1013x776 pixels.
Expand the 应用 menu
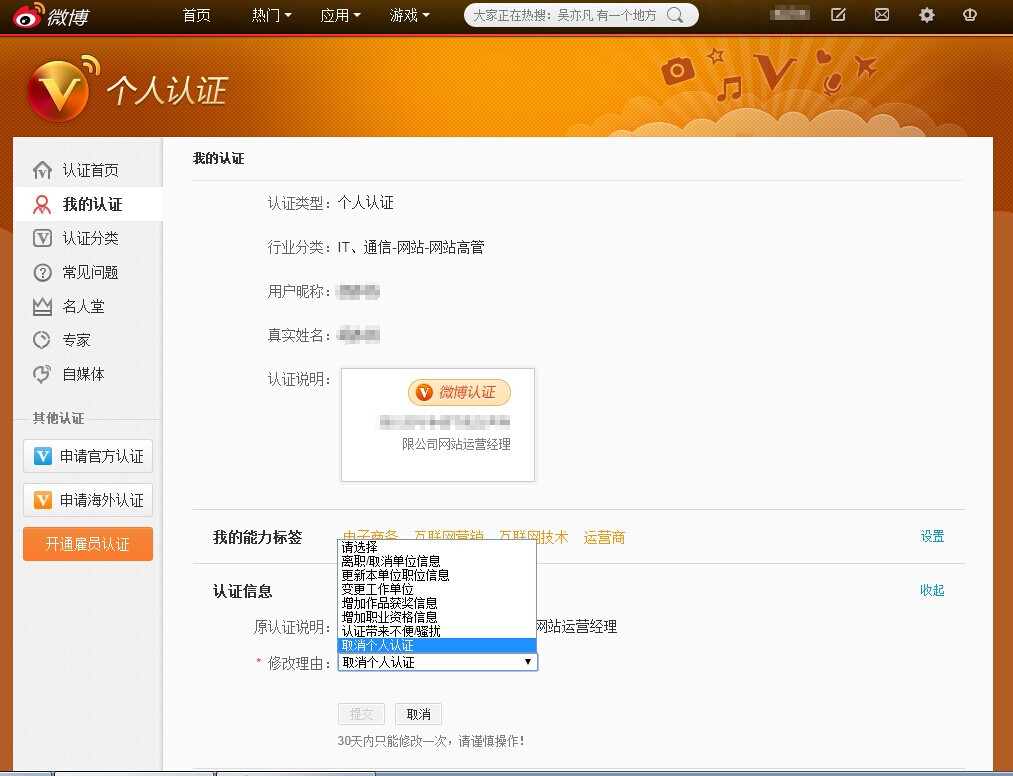[340, 15]
